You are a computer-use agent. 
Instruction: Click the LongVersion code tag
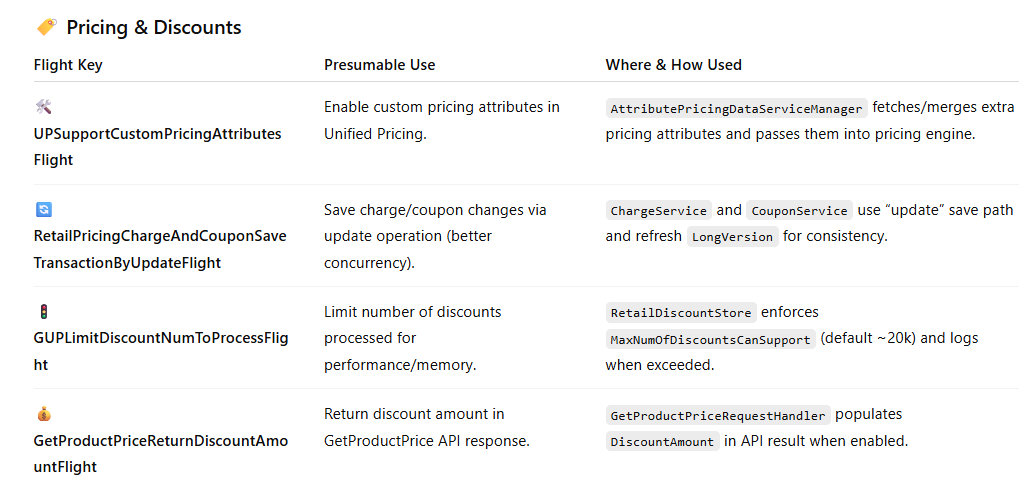coord(732,237)
